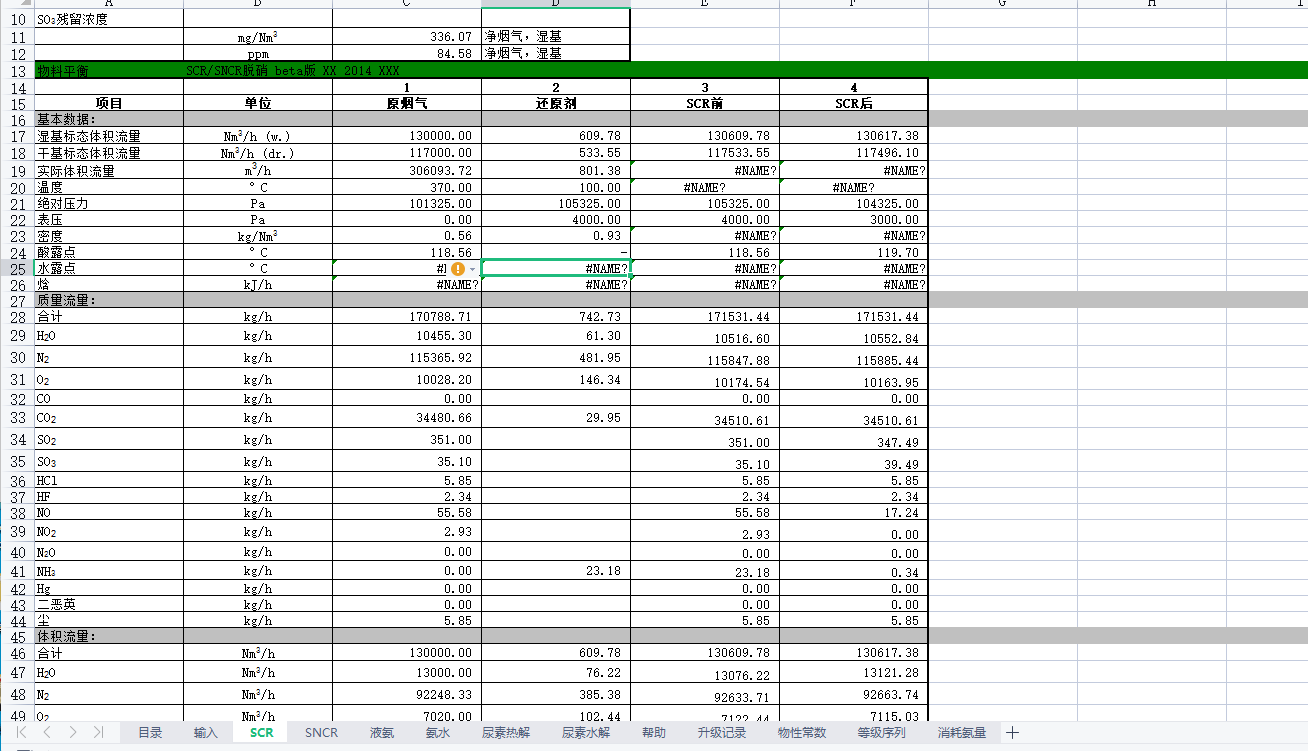Click the total mass flow value 170788.71

[407, 317]
